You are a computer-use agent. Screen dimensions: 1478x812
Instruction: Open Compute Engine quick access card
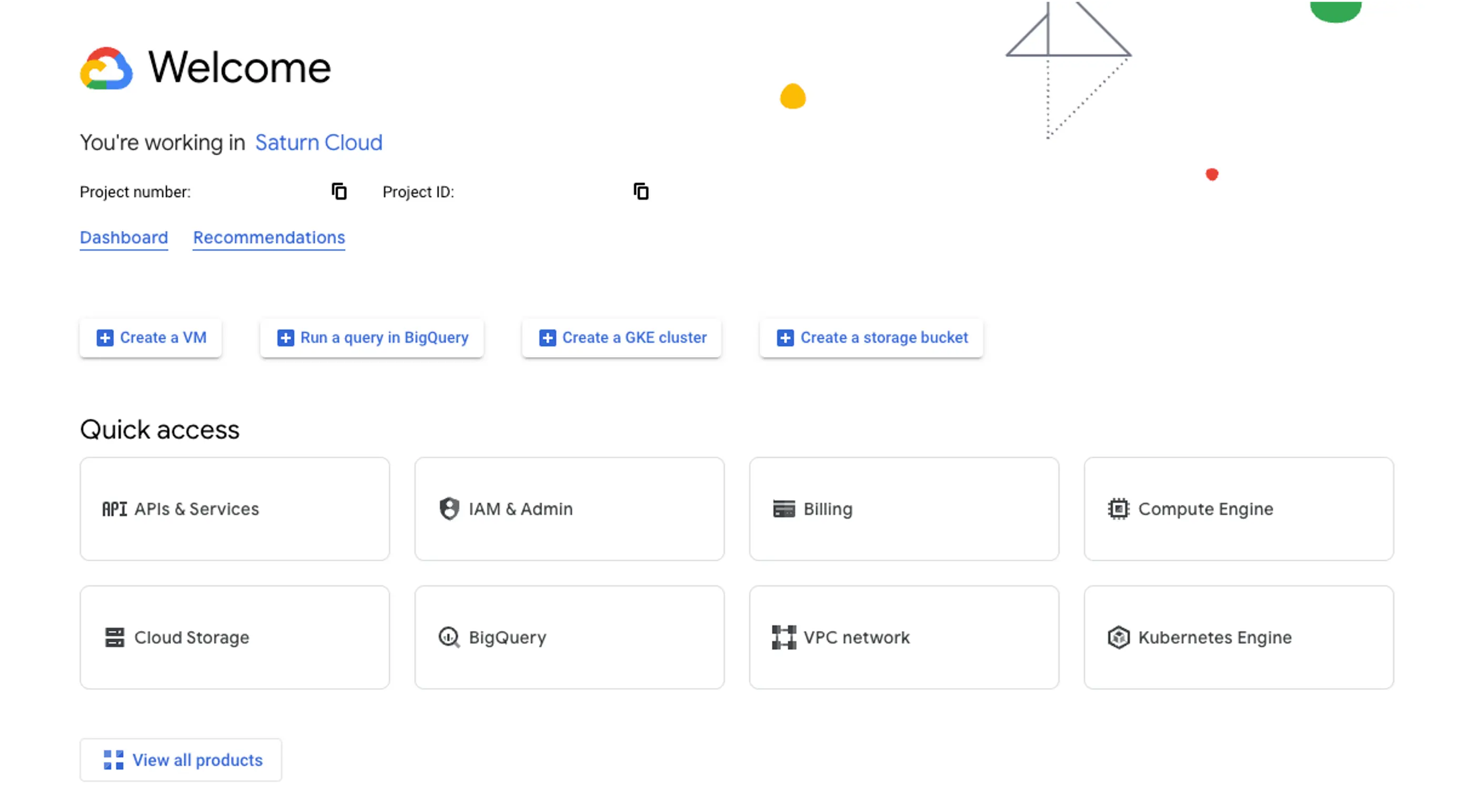[1239, 509]
